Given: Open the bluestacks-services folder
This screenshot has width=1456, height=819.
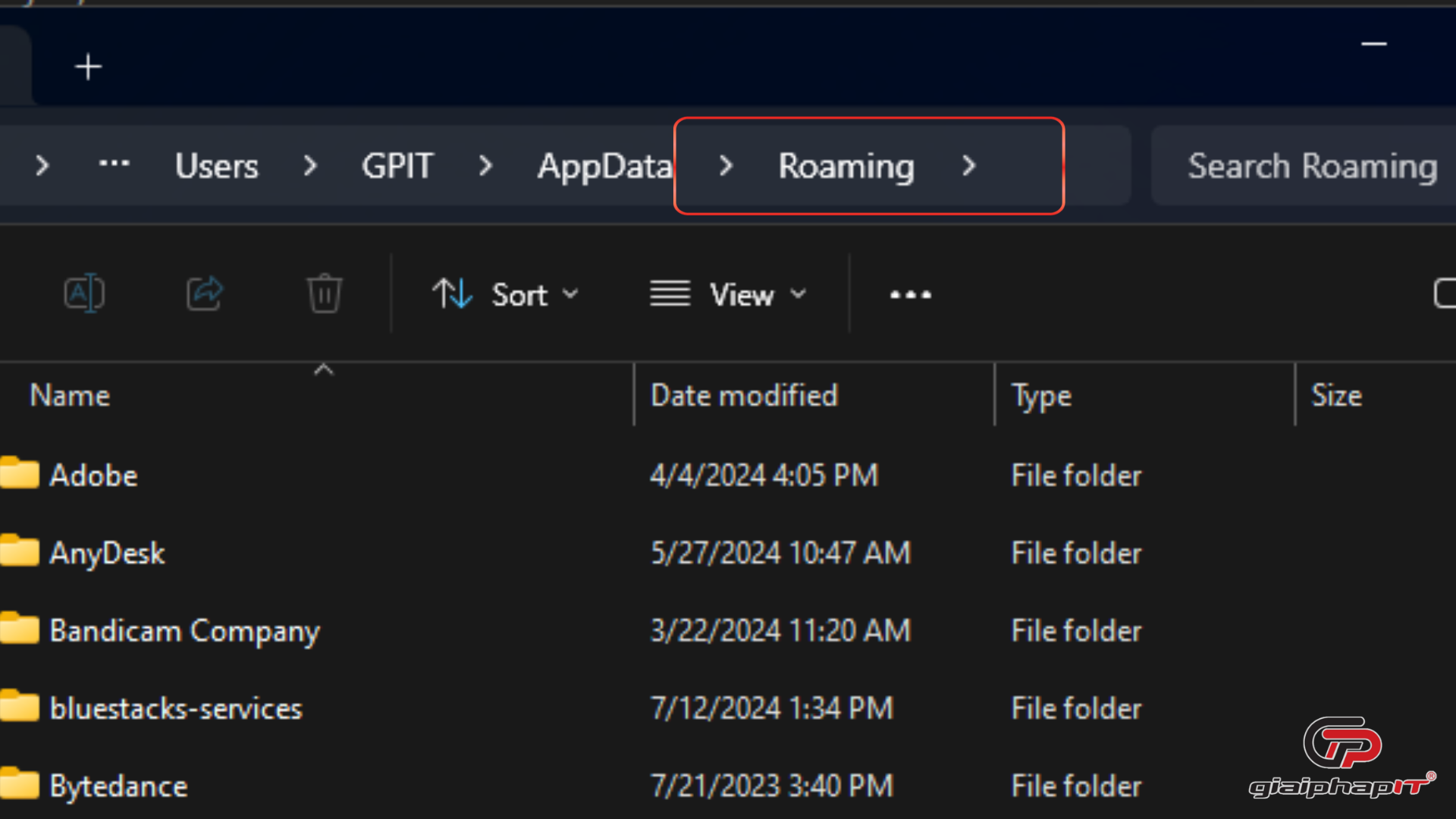Looking at the screenshot, I should tap(174, 708).
